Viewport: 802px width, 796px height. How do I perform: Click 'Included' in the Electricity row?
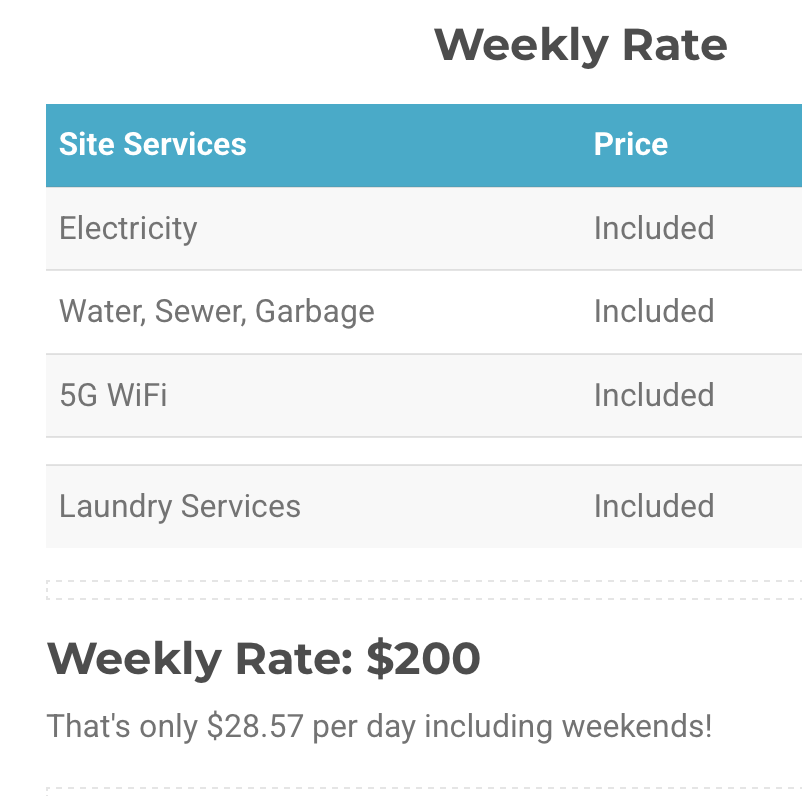pyautogui.click(x=653, y=228)
